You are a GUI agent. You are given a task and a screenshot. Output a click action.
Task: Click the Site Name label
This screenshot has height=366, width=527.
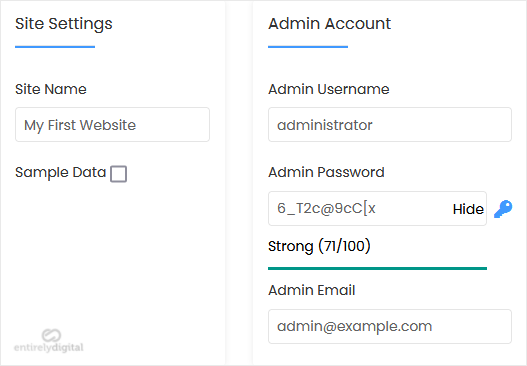click(51, 89)
